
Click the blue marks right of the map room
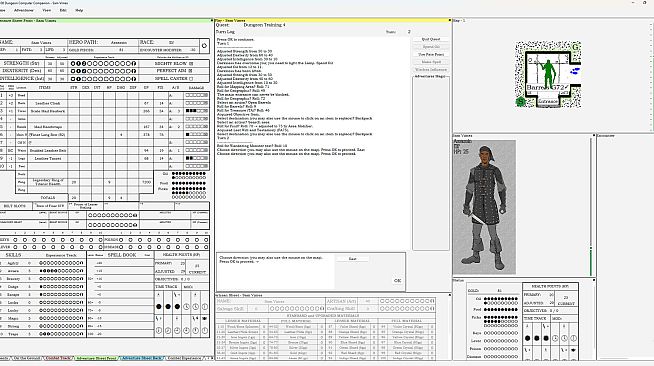click(575, 70)
